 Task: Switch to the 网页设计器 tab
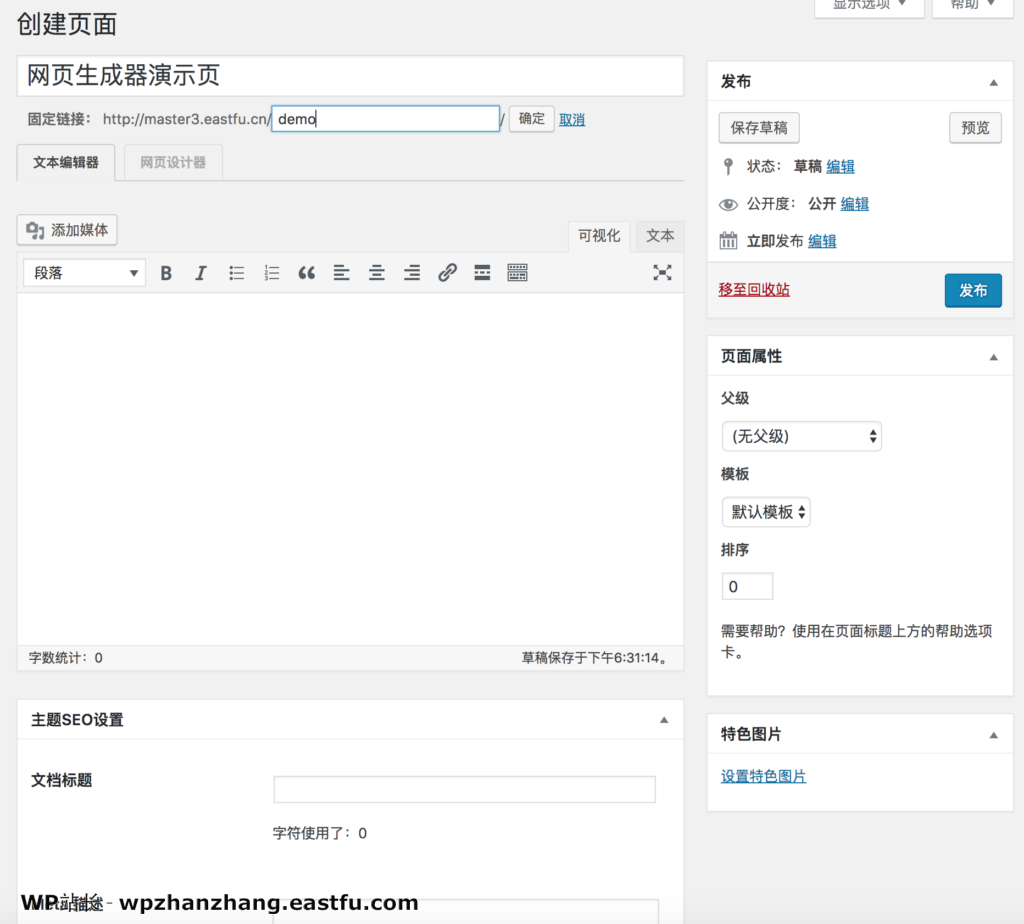(171, 162)
